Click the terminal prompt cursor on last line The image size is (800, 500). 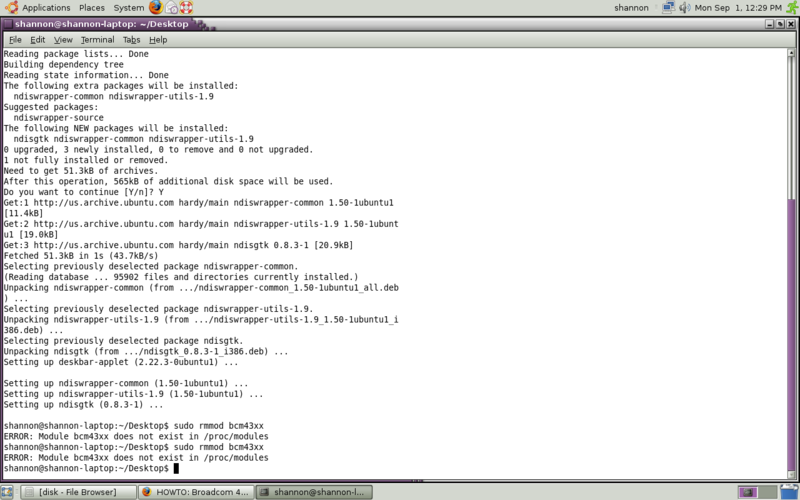click(176, 468)
